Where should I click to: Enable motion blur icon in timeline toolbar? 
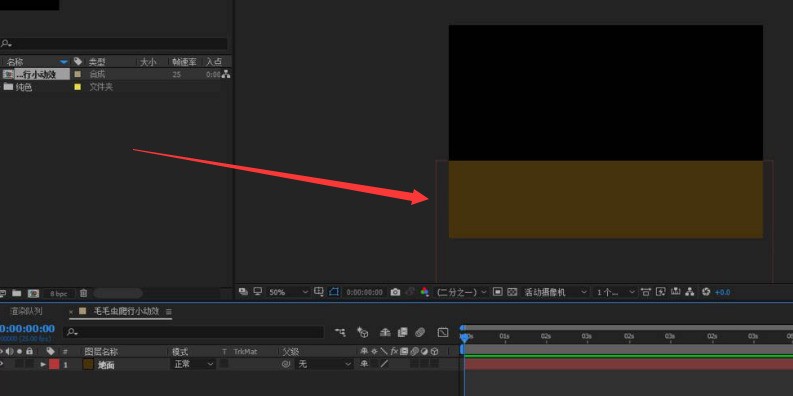point(420,332)
